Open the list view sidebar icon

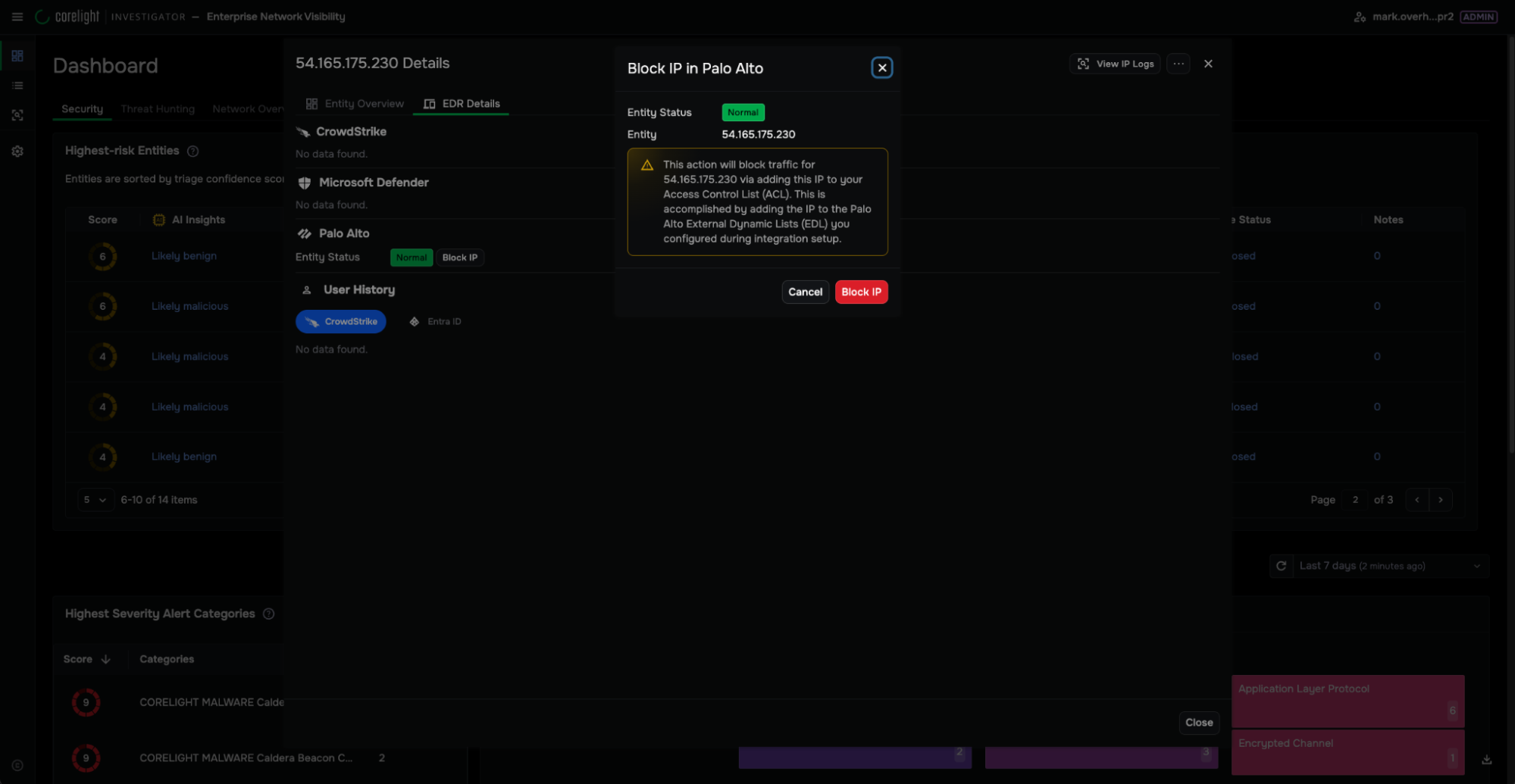(17, 86)
